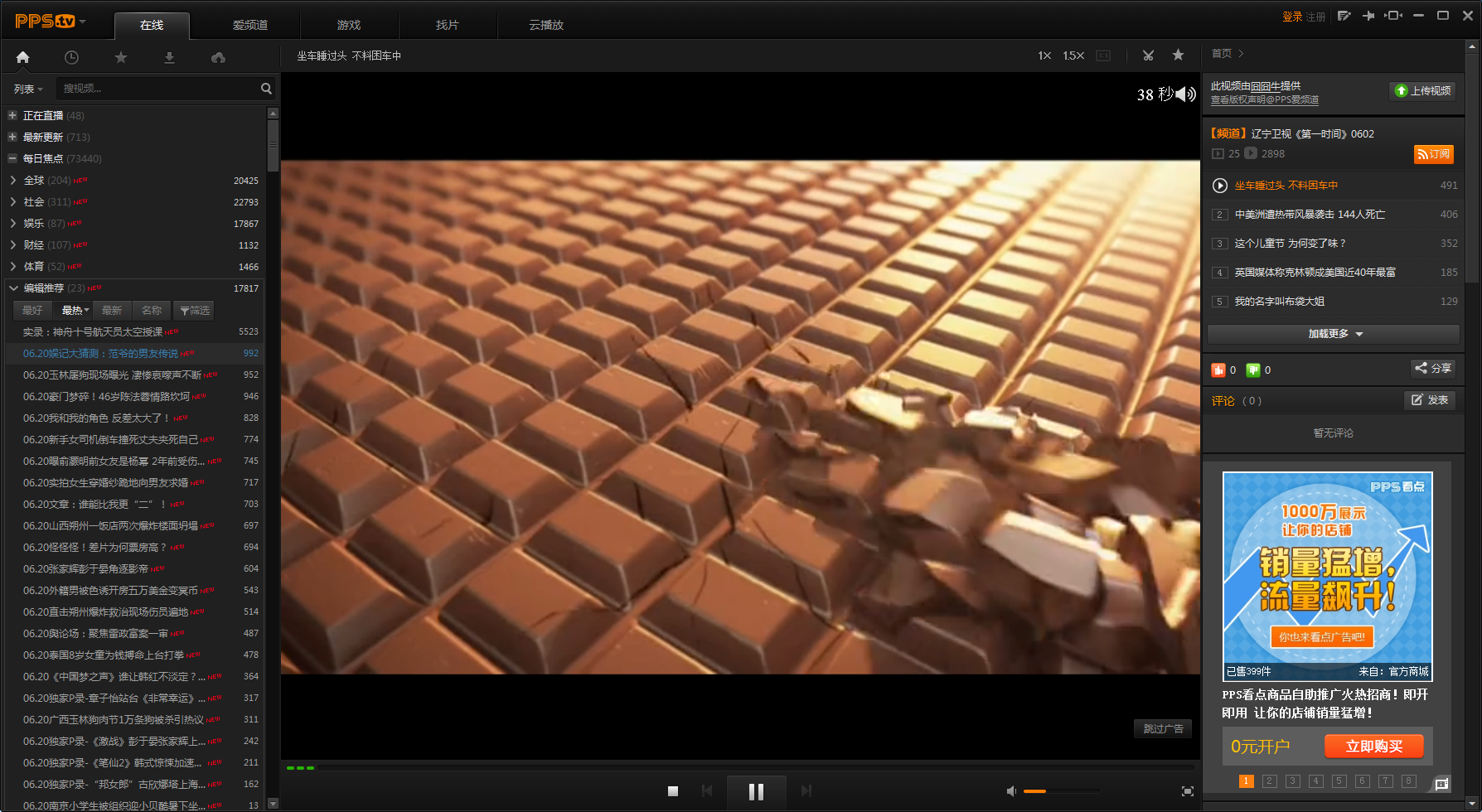
Task: Switch to the 爱频道 tab
Action: 250,25
